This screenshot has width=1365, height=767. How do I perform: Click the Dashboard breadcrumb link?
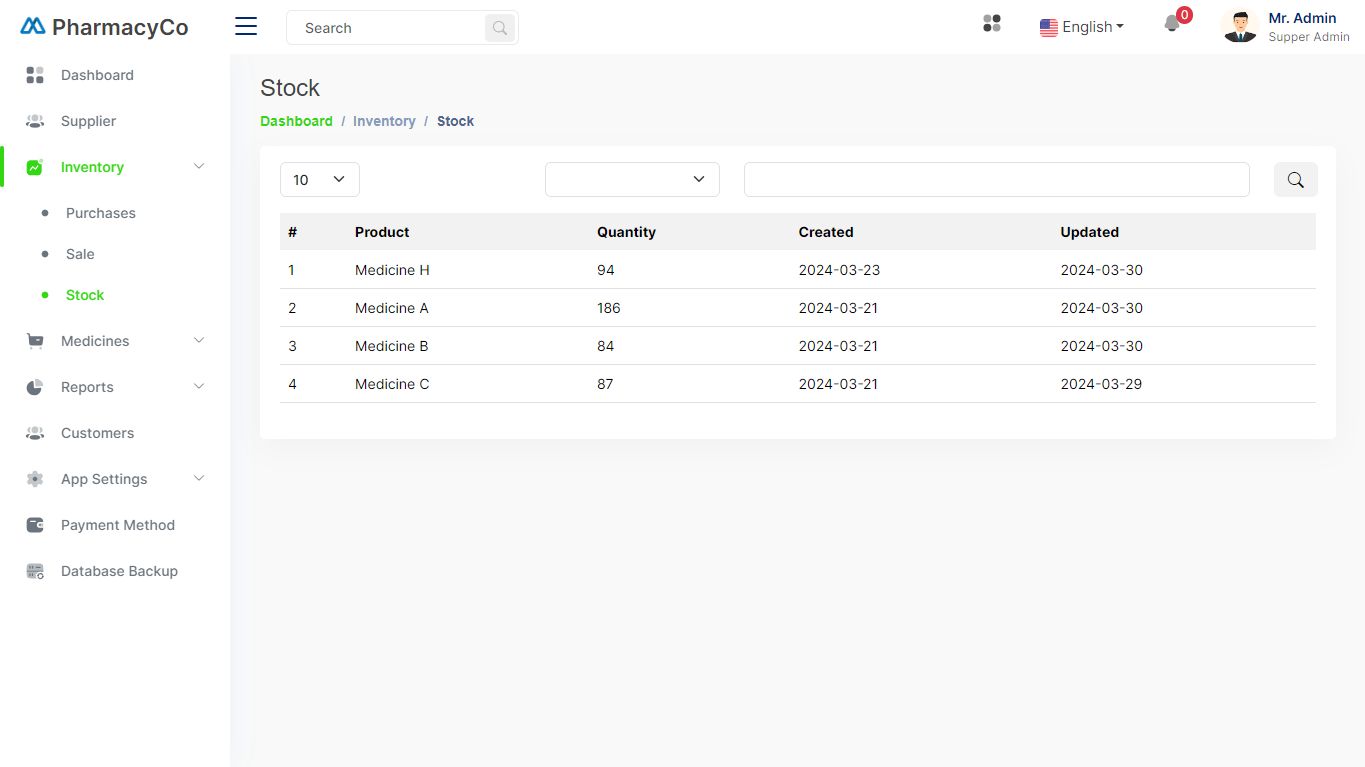pos(296,121)
